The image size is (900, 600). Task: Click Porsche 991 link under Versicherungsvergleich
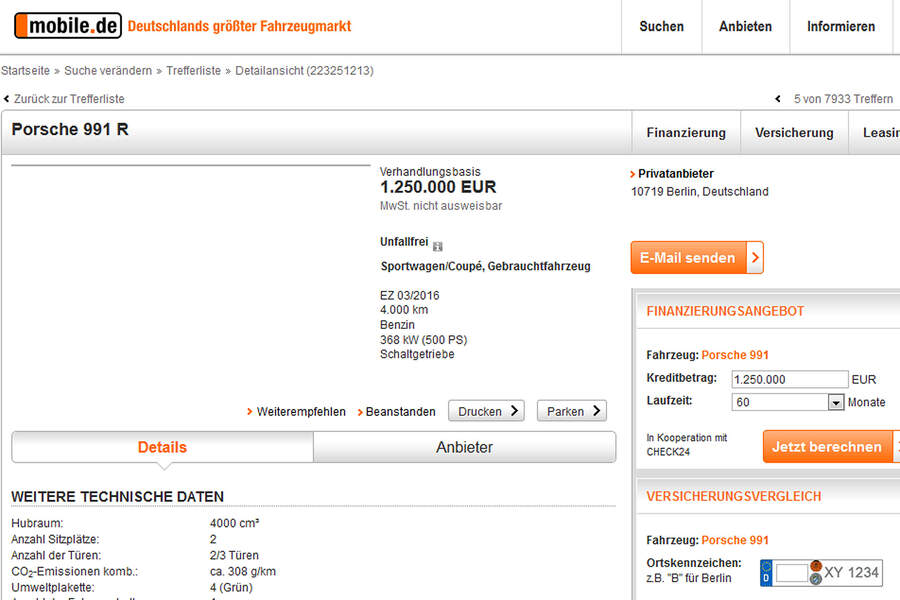coord(735,540)
